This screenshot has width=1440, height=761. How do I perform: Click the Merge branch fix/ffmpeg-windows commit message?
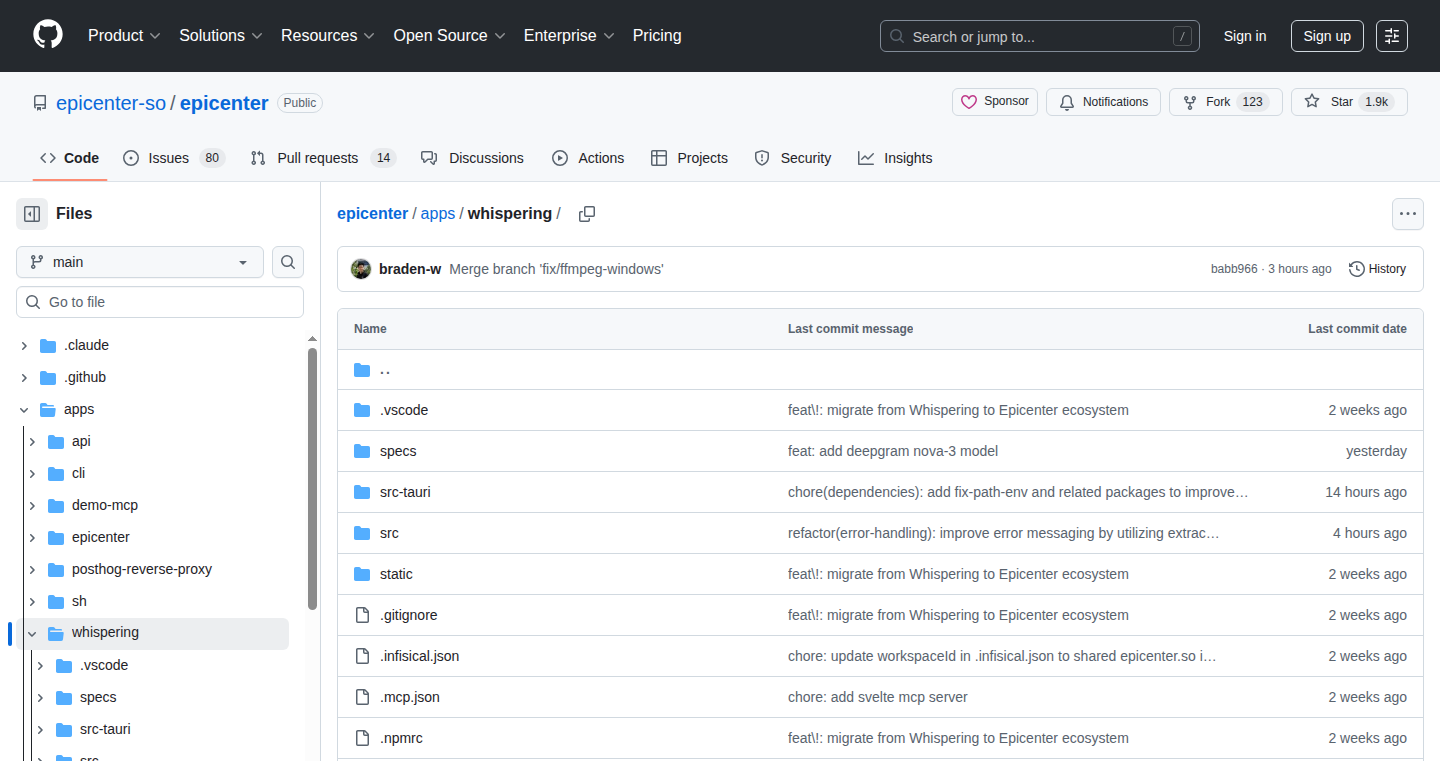(x=556, y=269)
